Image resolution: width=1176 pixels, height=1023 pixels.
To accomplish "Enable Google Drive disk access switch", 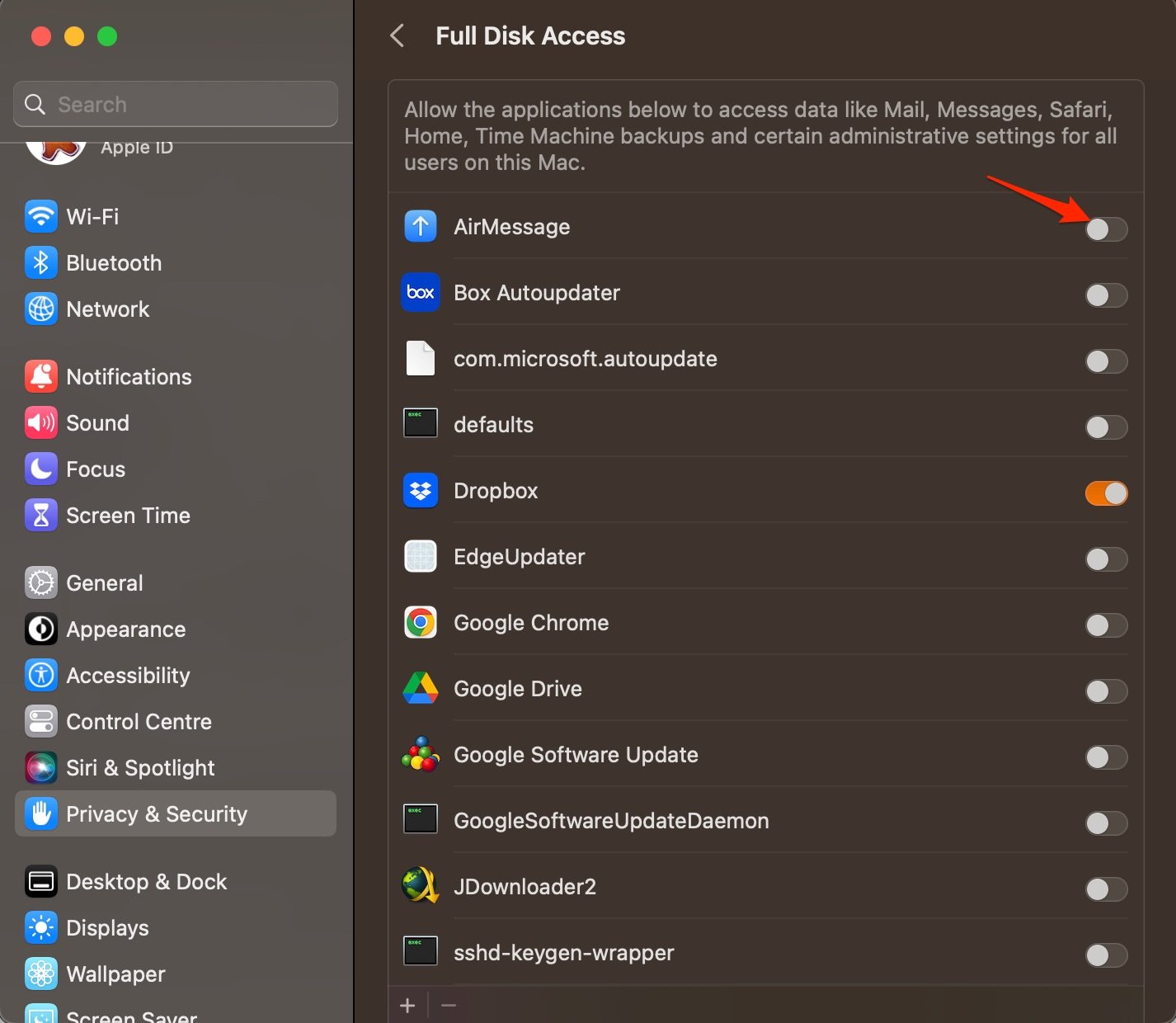I will click(x=1106, y=691).
